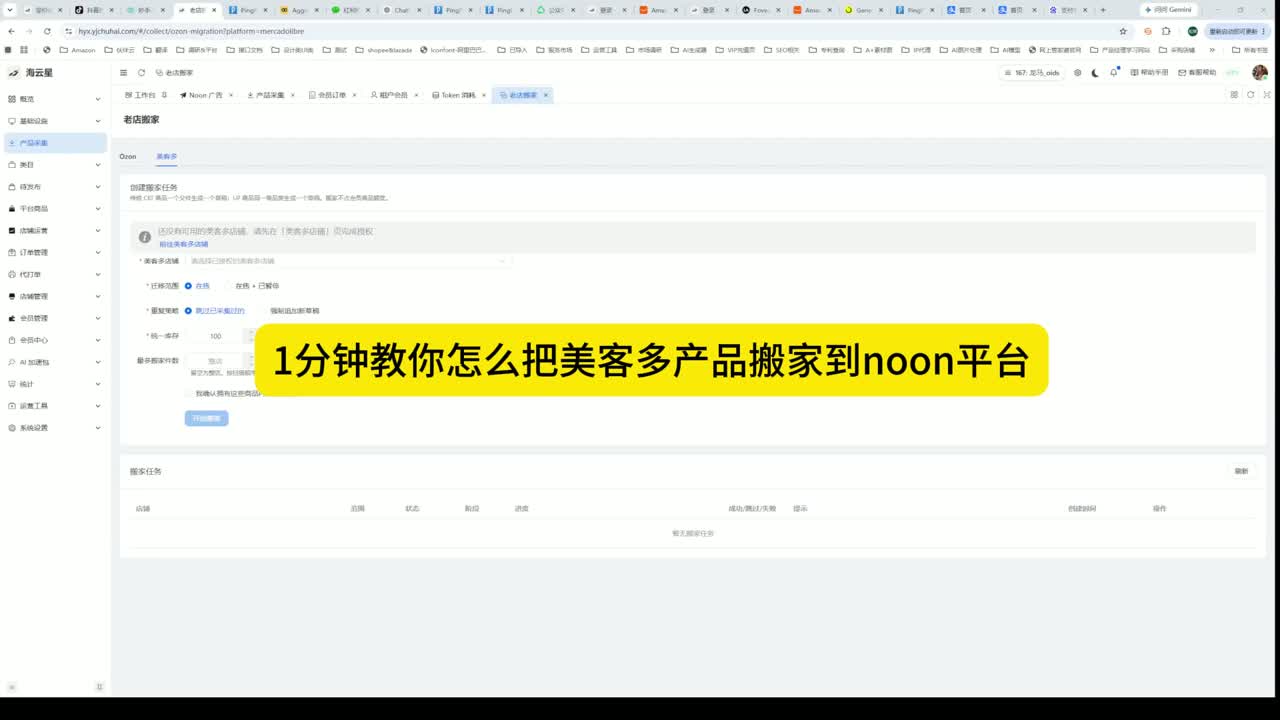Close the 产品采集 tab

292,95
